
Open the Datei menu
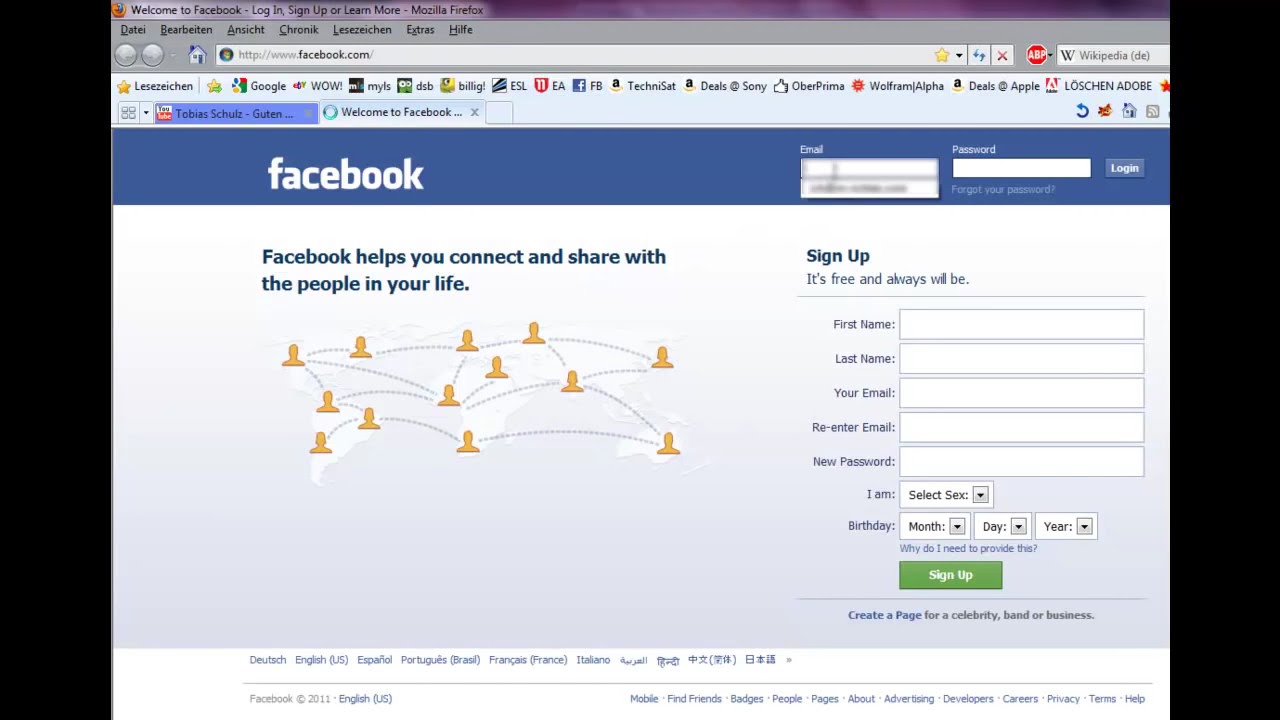pos(133,30)
